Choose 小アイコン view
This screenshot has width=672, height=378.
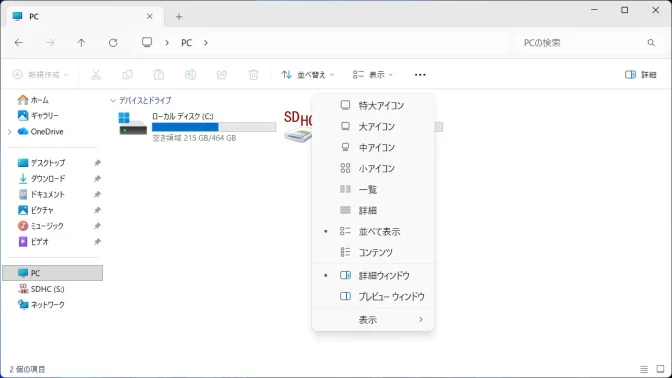coord(373,168)
